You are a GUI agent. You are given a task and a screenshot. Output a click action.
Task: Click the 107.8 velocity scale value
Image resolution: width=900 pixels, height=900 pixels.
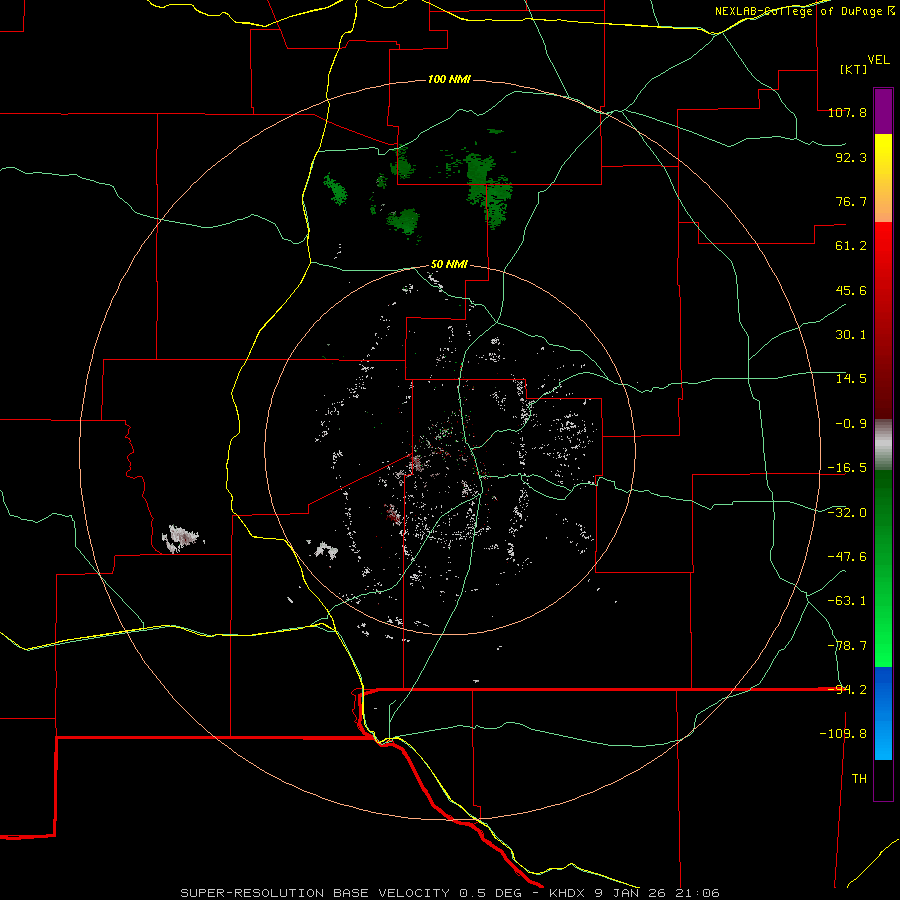[x=847, y=112]
